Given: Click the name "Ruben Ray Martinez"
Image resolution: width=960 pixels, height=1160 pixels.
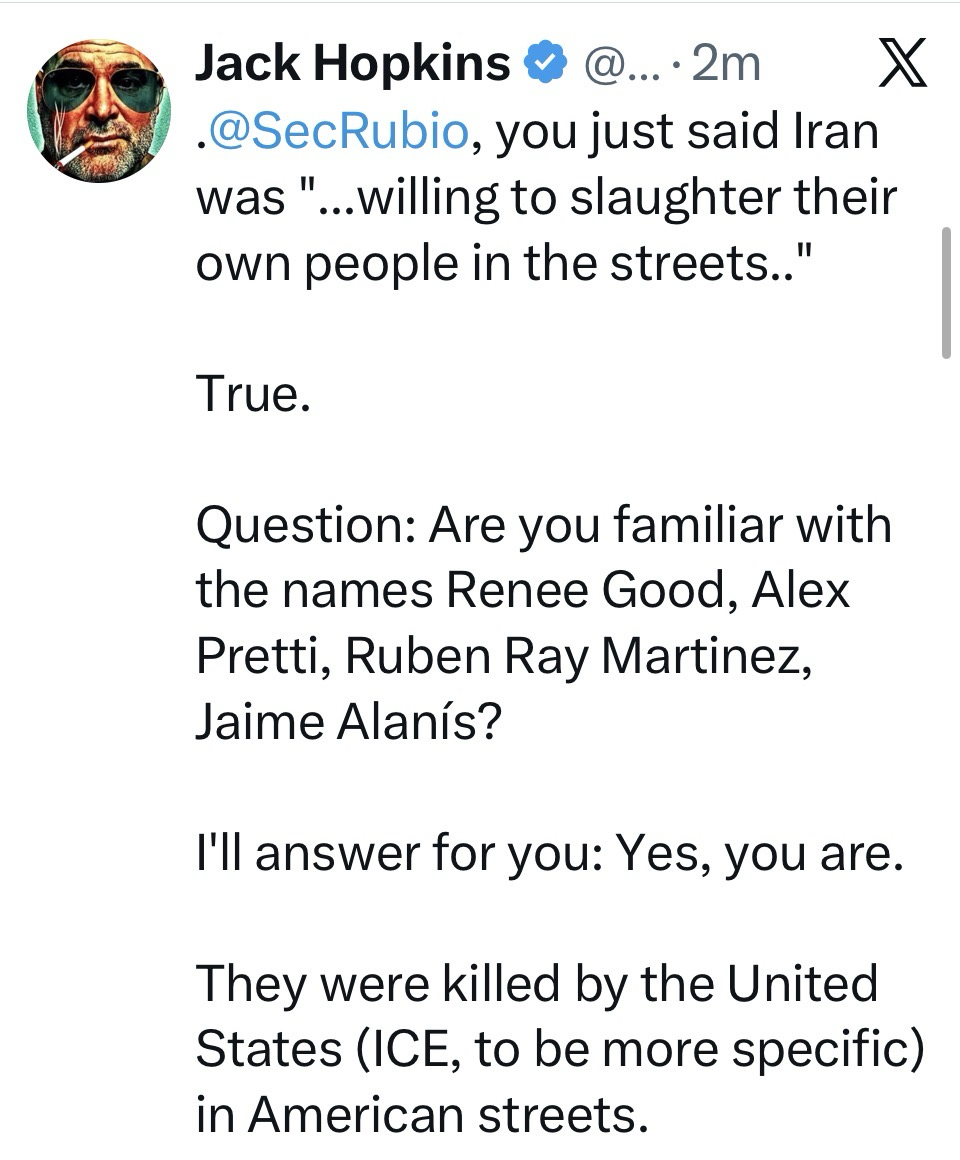Looking at the screenshot, I should point(579,656).
